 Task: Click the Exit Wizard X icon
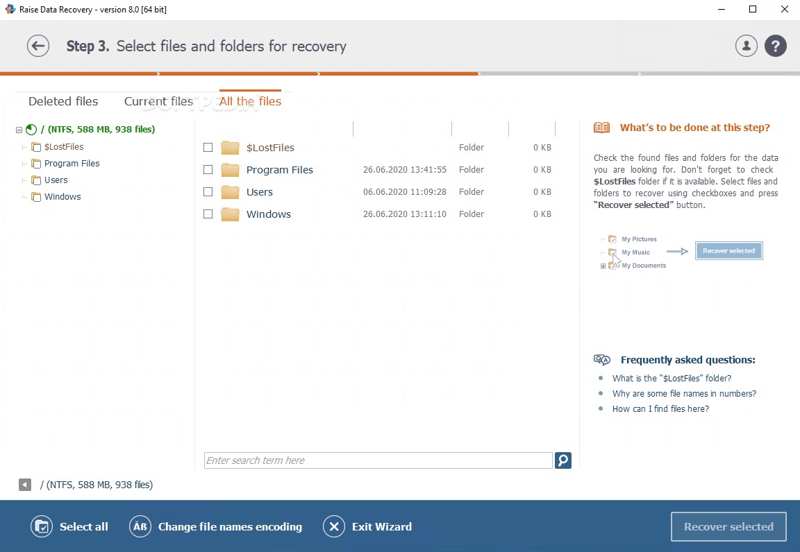click(x=334, y=526)
